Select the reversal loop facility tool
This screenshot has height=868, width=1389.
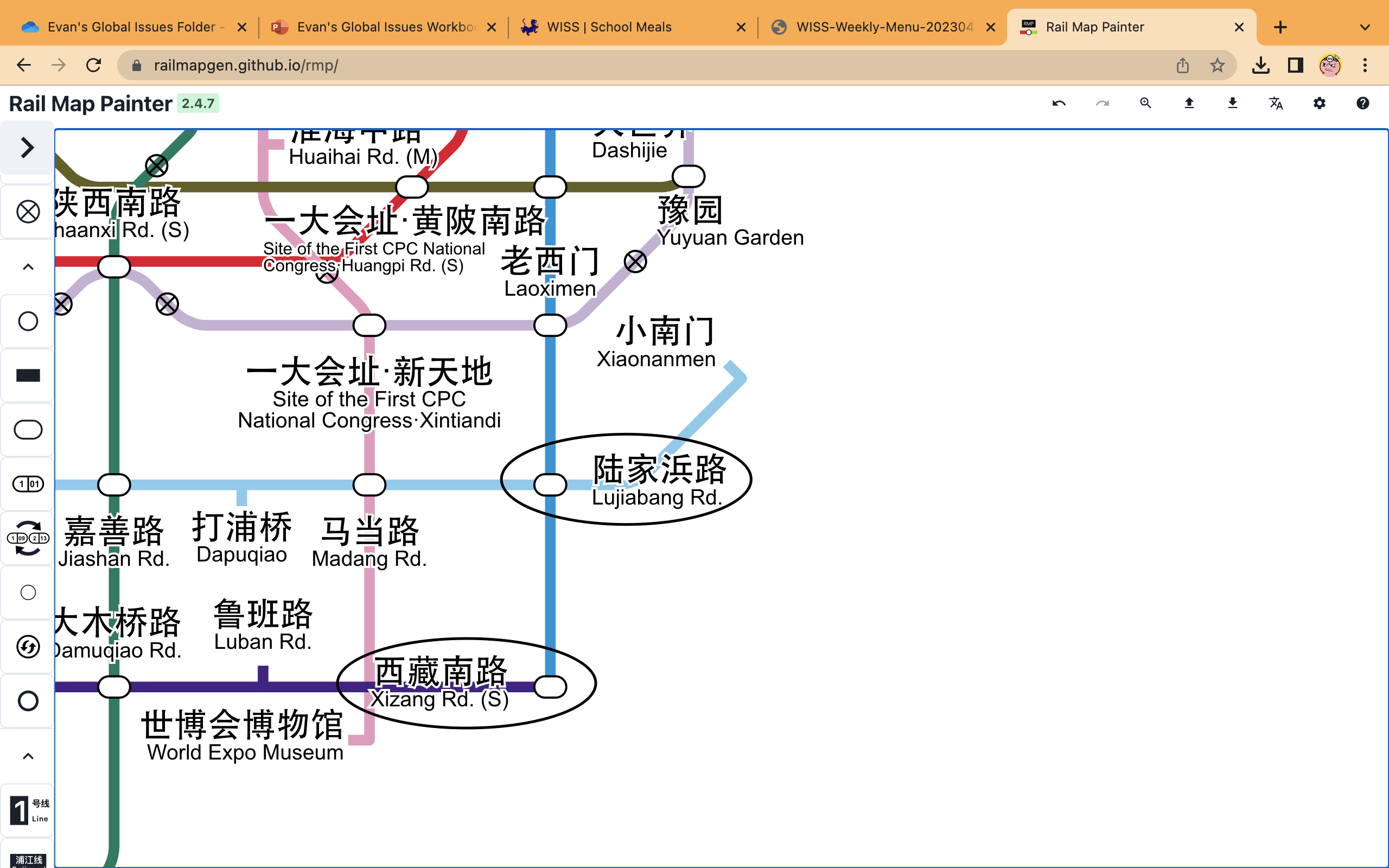[27, 647]
